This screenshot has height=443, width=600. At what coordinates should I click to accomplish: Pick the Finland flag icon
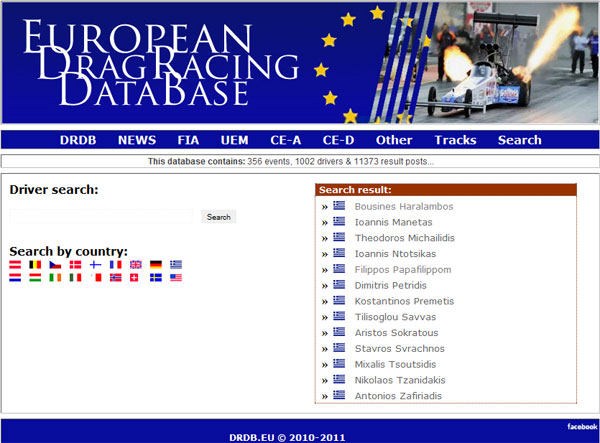(x=95, y=264)
